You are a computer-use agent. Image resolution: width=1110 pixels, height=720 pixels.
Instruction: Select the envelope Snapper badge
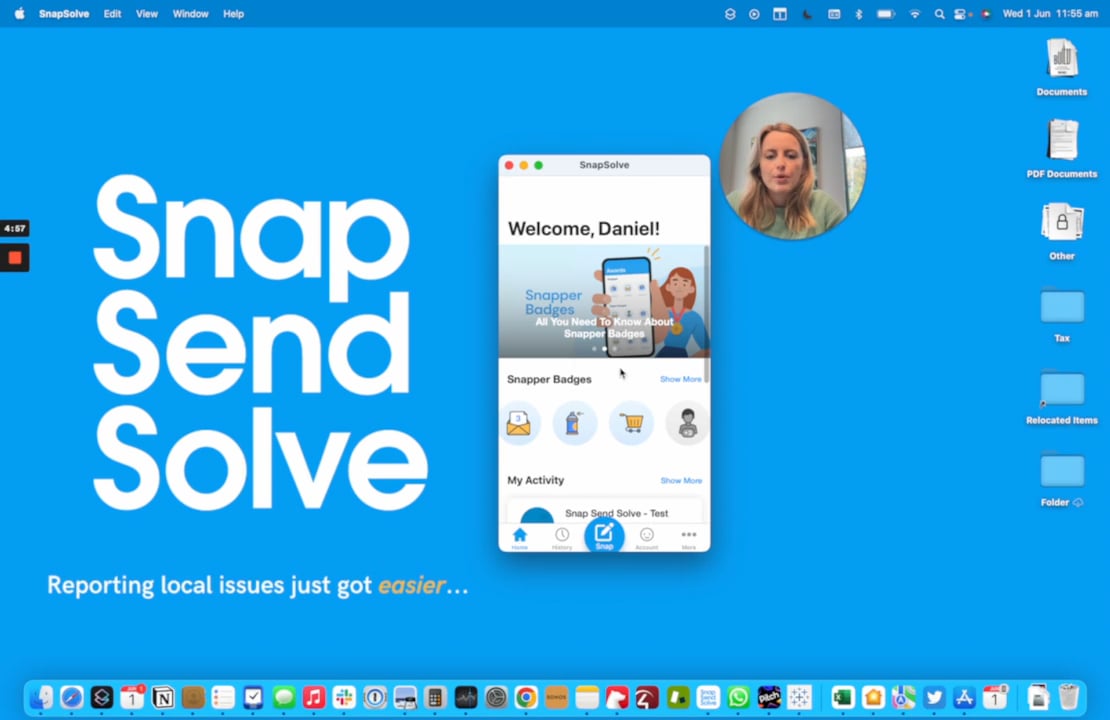(x=519, y=423)
